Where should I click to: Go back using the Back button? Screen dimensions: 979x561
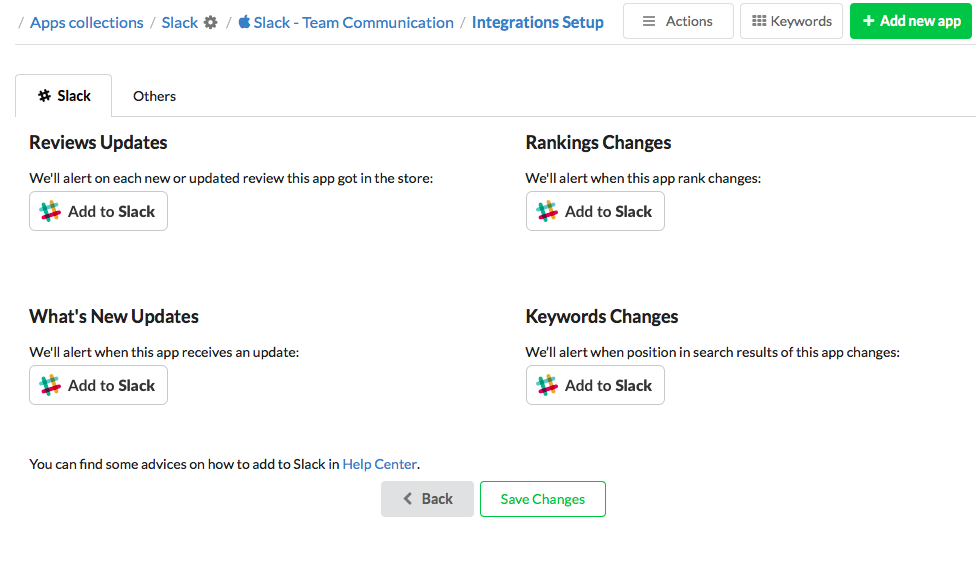(427, 499)
